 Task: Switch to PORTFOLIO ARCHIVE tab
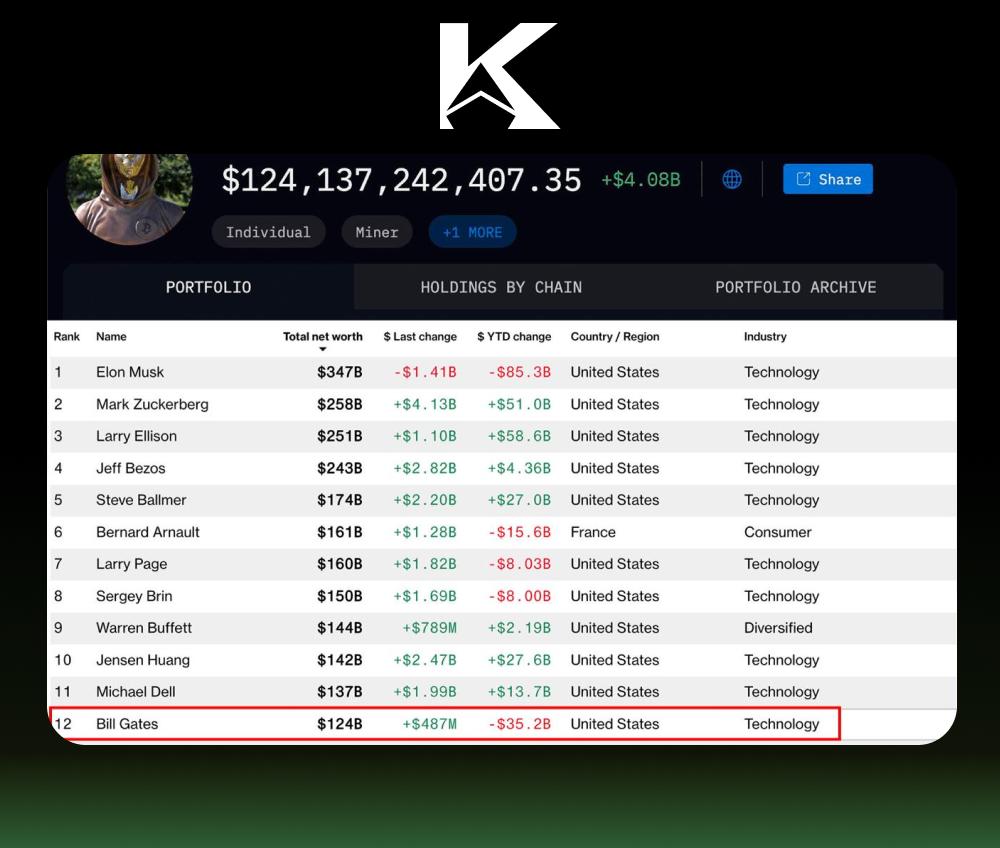(x=795, y=288)
